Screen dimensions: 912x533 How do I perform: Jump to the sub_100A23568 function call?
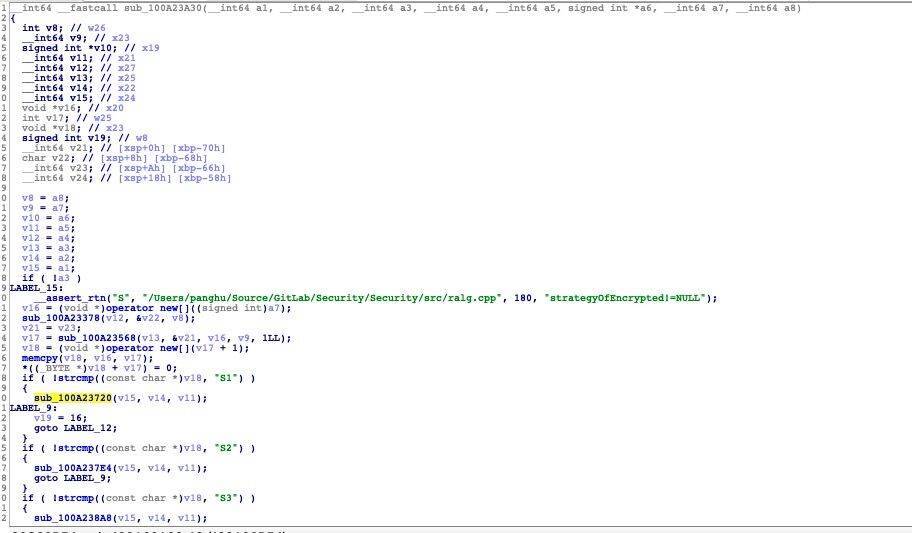coord(97,338)
